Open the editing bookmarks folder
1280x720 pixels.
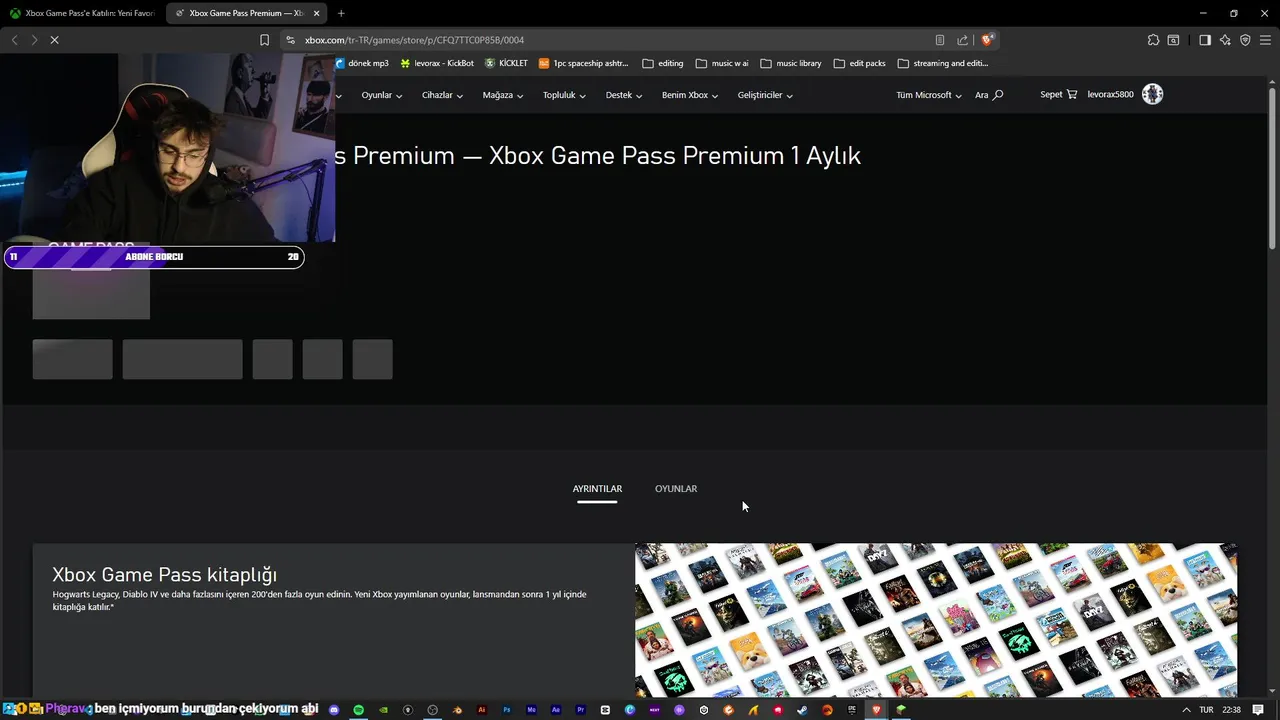pos(663,63)
